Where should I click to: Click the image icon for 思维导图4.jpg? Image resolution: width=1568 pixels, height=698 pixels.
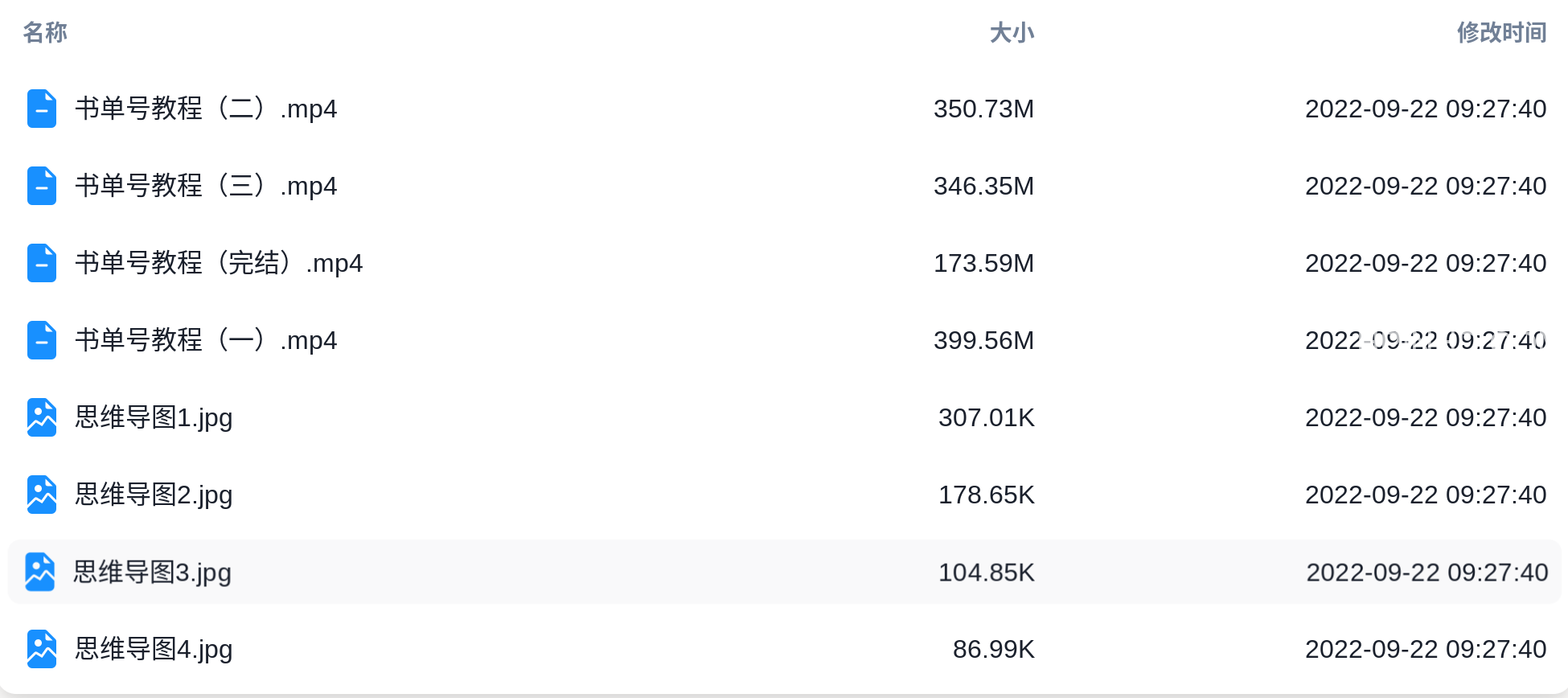[x=42, y=649]
